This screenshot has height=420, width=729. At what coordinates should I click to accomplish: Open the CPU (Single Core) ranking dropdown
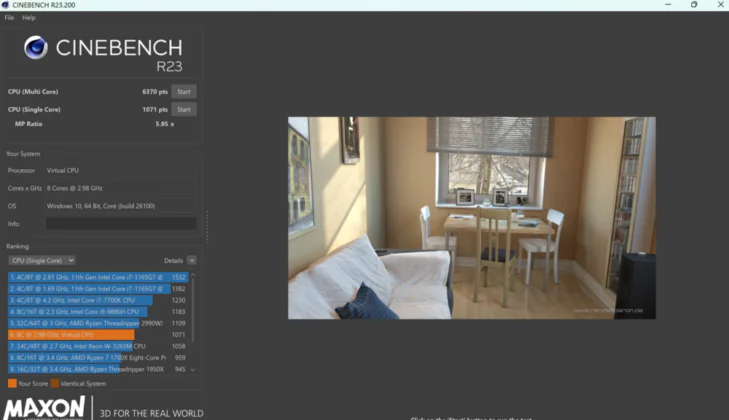point(42,260)
